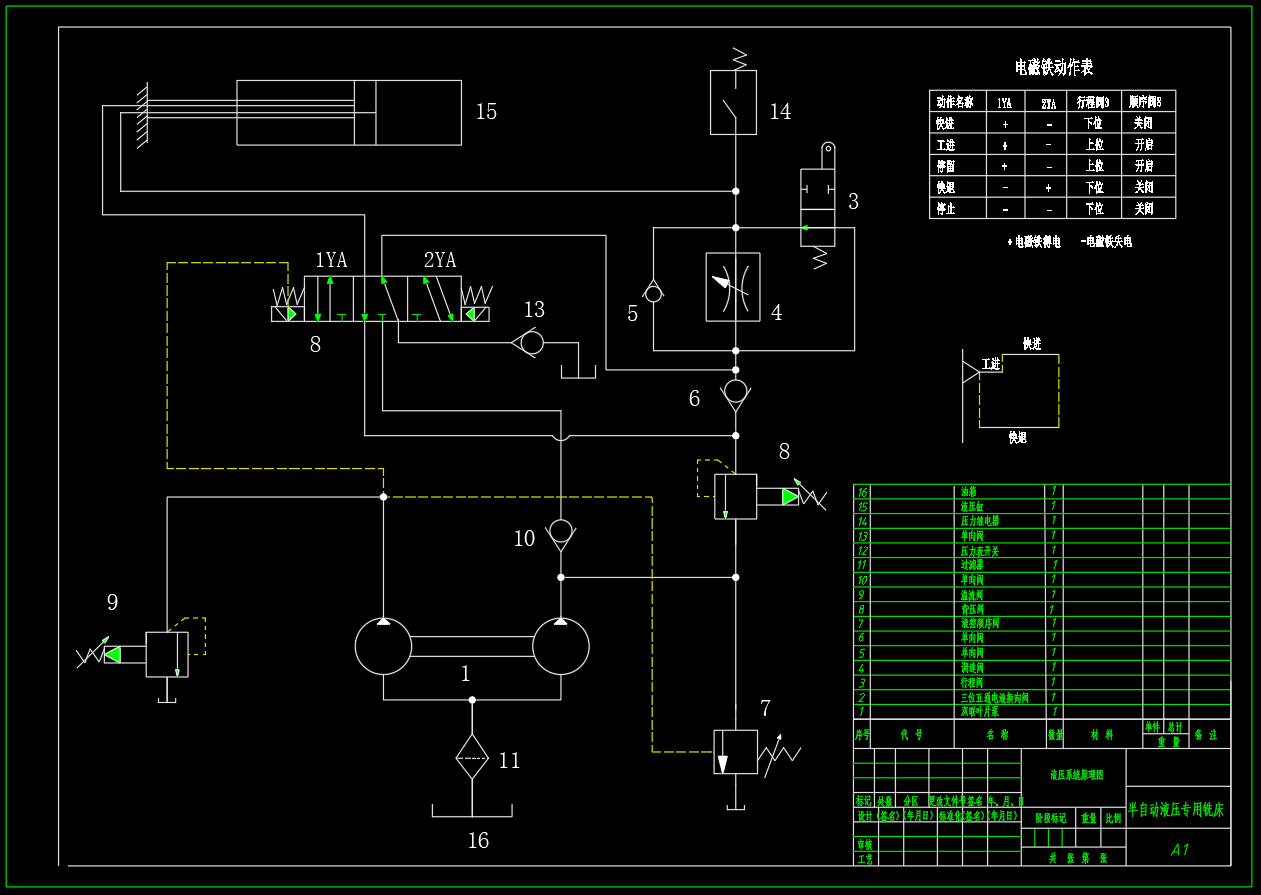Viewport: 1261px width, 895px height.
Task: Click the "材料" column header
Action: (1102, 734)
